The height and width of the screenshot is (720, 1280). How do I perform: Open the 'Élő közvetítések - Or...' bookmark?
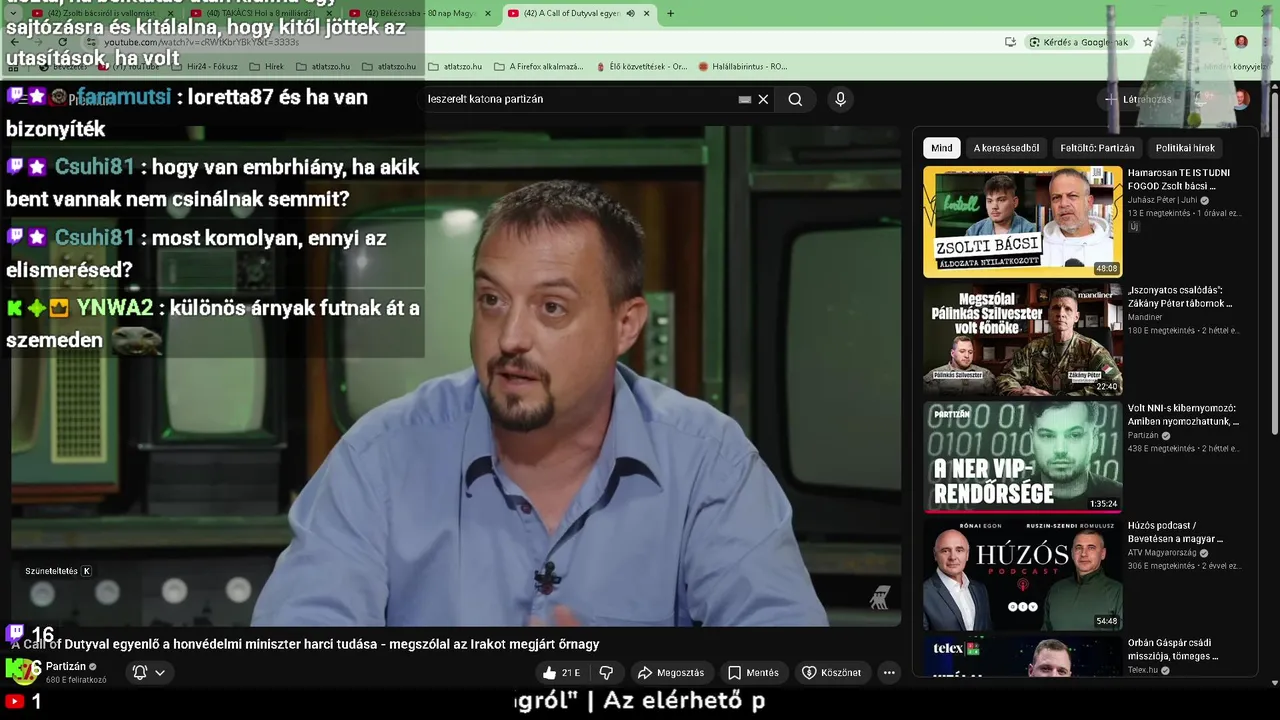click(x=642, y=66)
